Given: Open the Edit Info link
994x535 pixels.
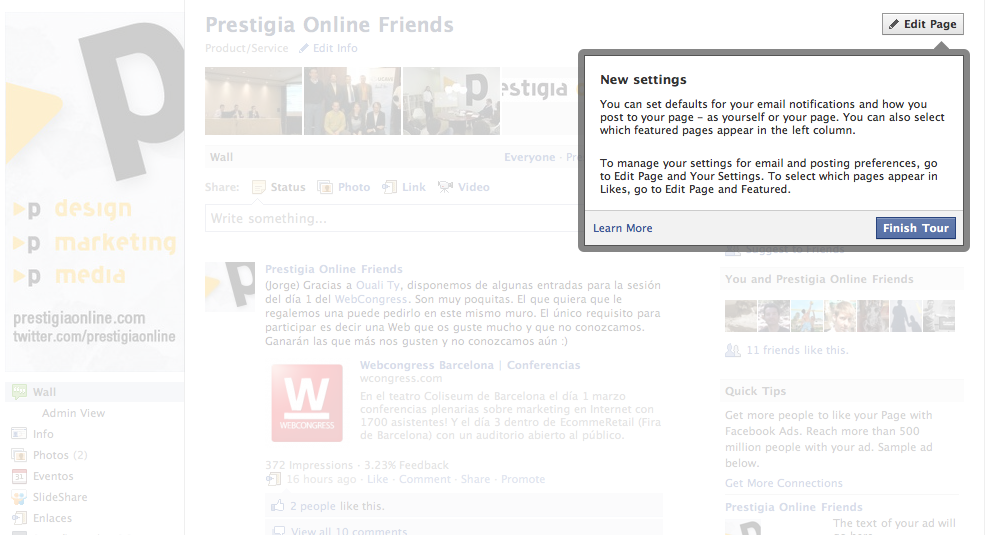Looking at the screenshot, I should (x=335, y=48).
